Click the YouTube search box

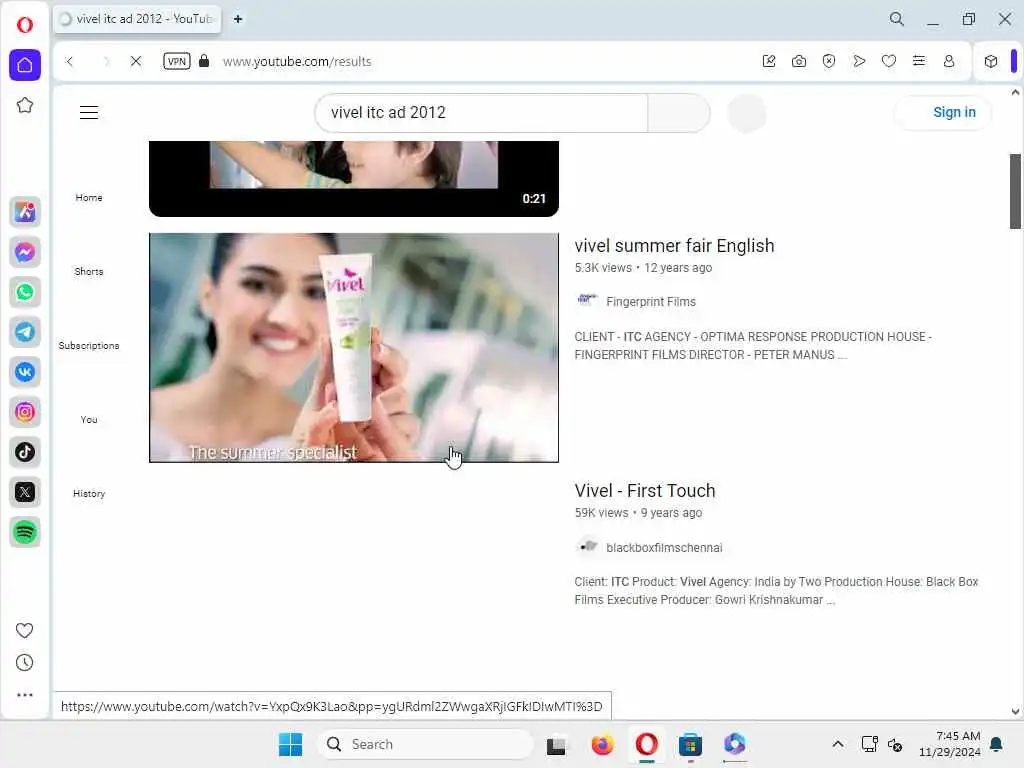pyautogui.click(x=481, y=112)
